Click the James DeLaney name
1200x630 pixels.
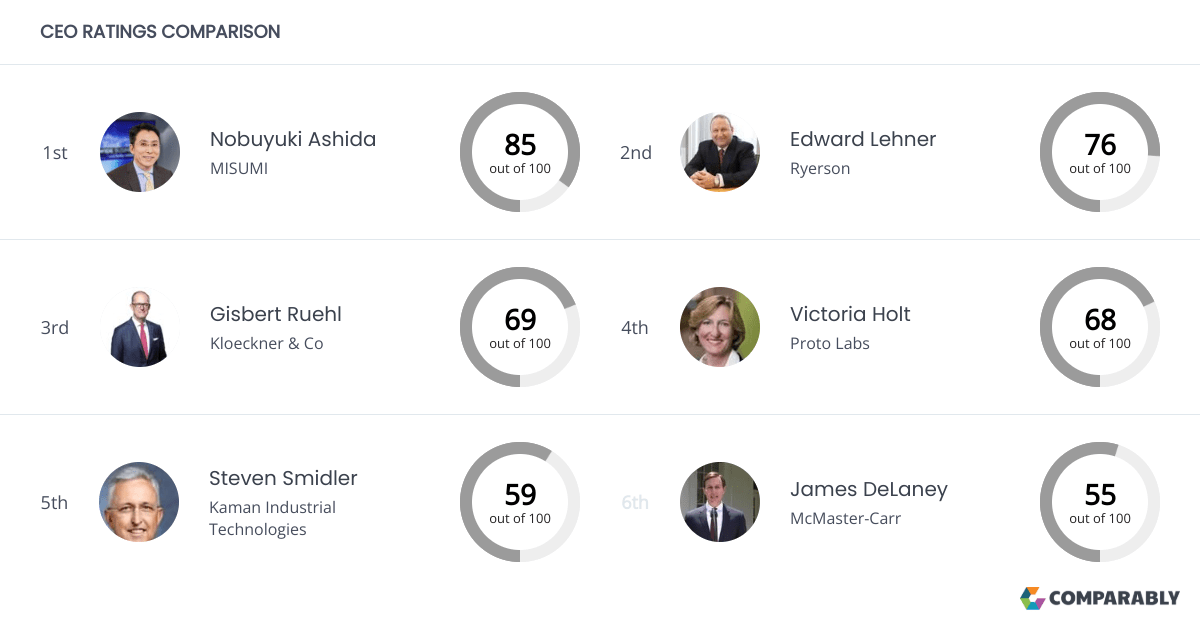pos(868,489)
